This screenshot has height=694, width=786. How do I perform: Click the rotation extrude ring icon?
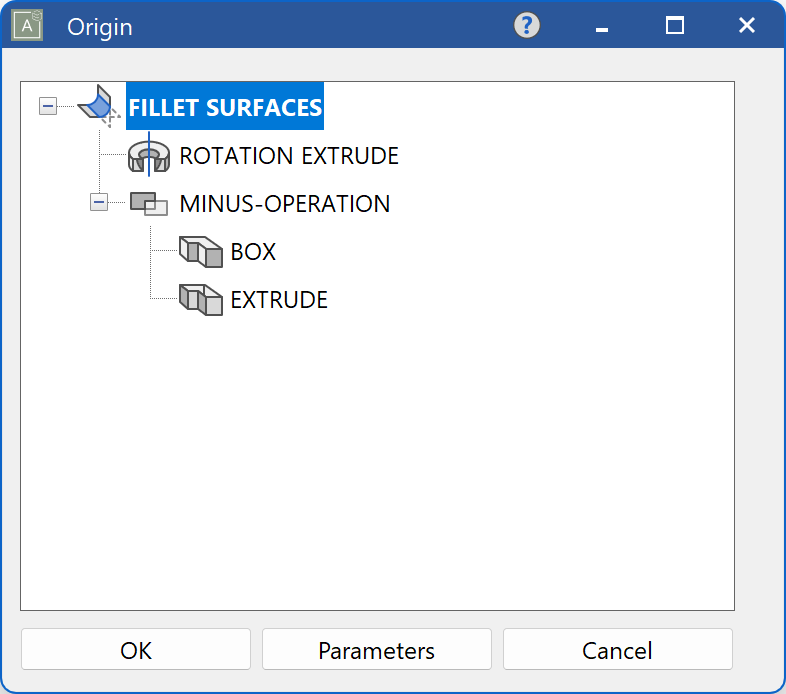[149, 156]
